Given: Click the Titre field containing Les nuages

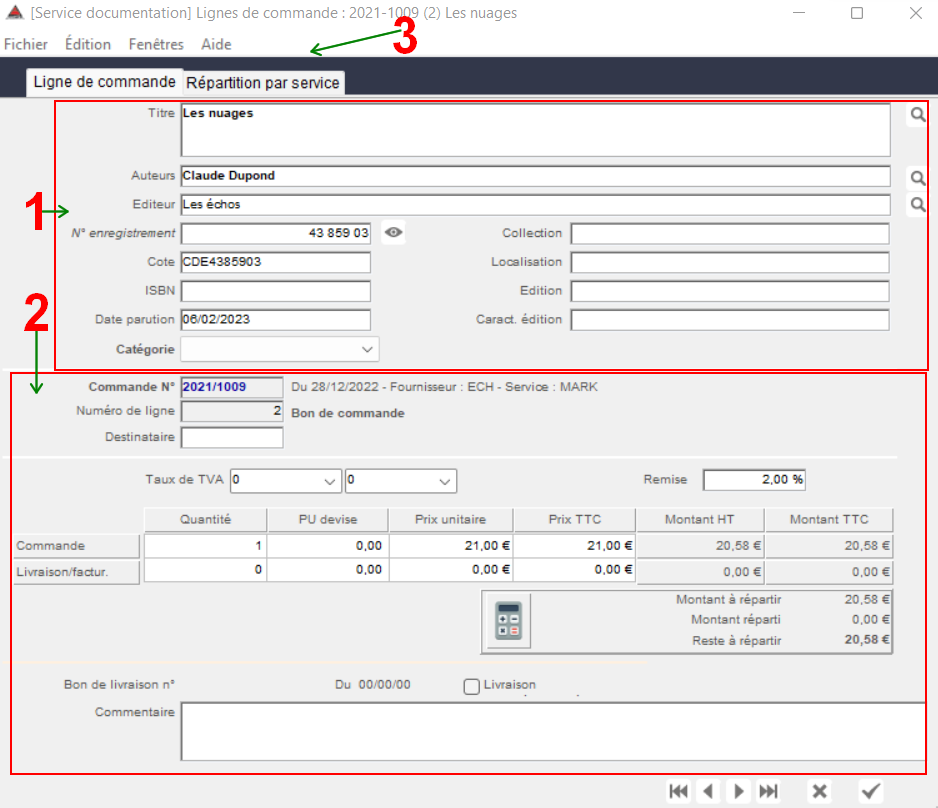Looking at the screenshot, I should pyautogui.click(x=535, y=130).
